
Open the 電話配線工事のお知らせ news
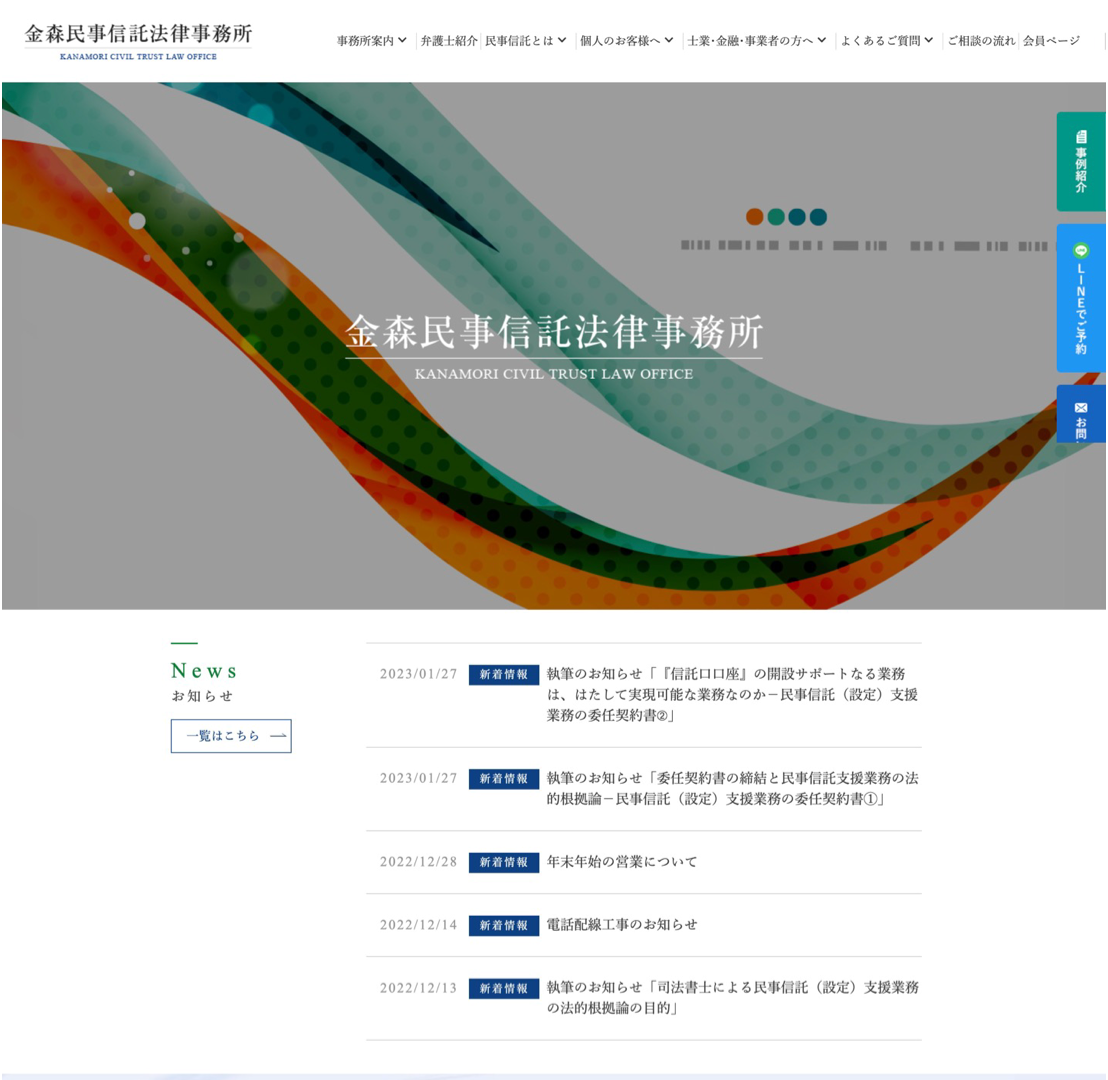(622, 925)
